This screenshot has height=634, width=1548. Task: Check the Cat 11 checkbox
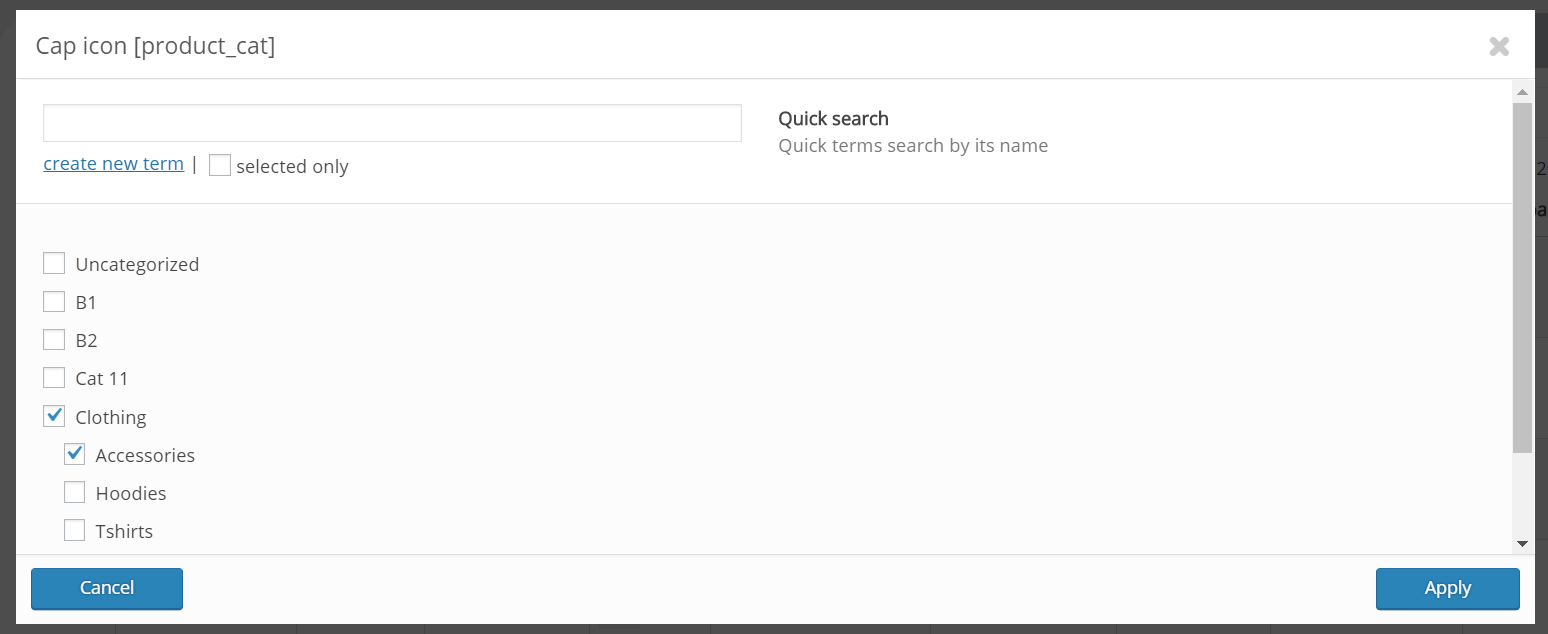click(x=54, y=378)
